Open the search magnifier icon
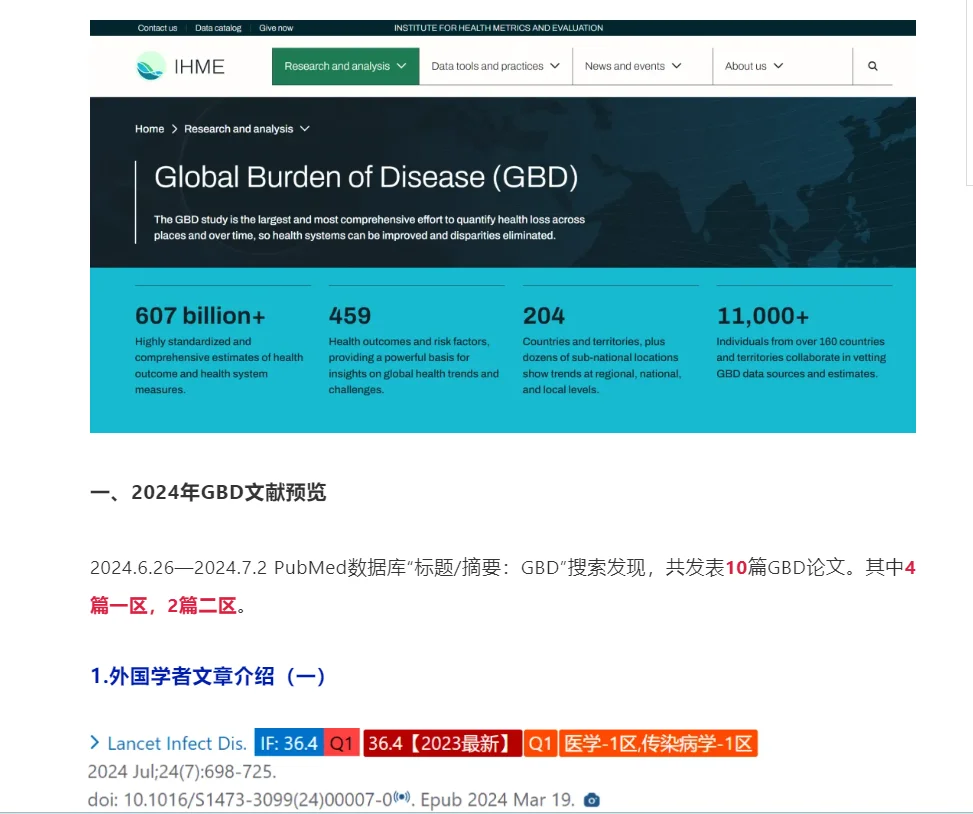 pos(872,66)
